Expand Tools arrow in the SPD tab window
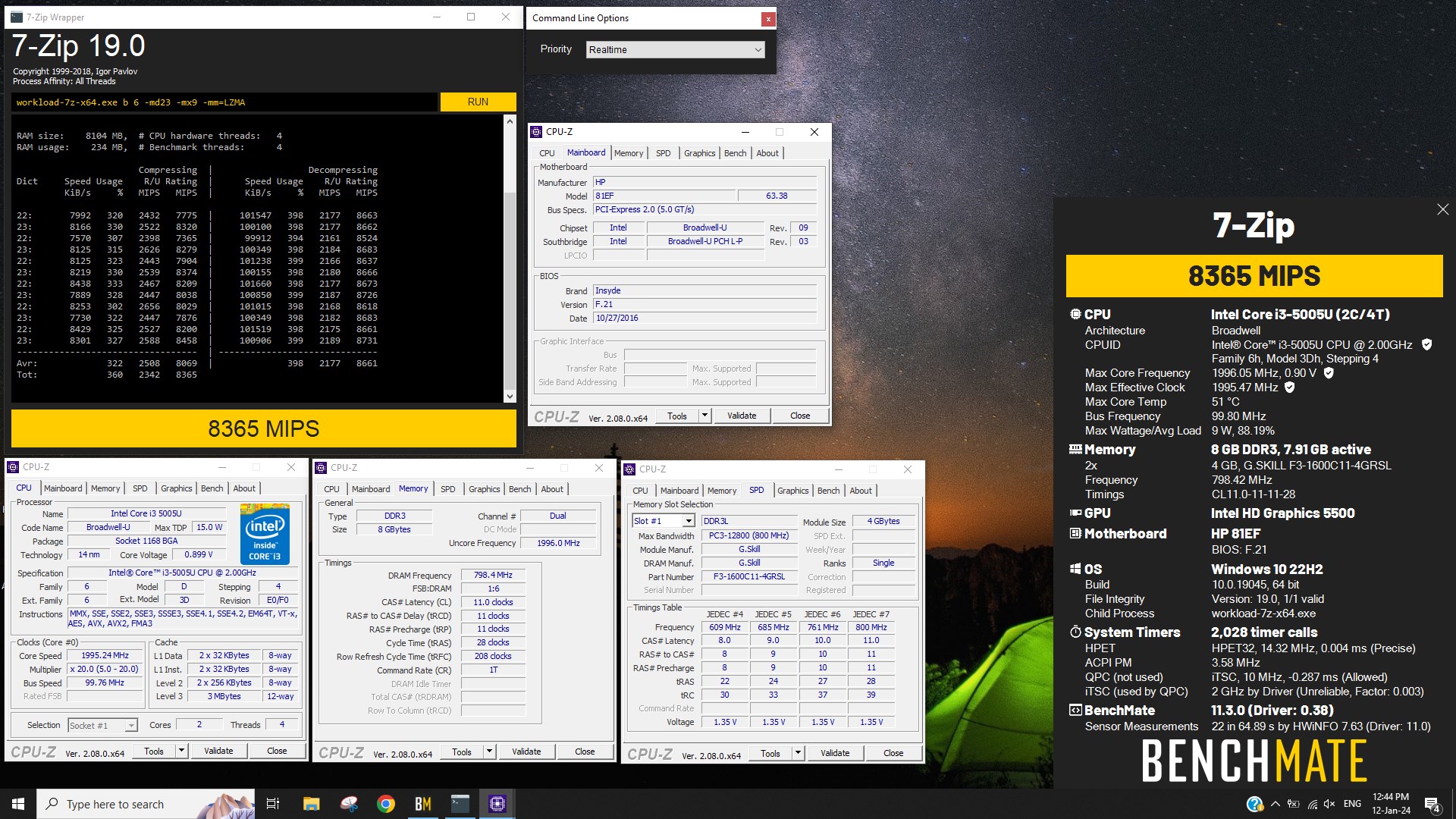This screenshot has width=1456, height=819. 798,753
